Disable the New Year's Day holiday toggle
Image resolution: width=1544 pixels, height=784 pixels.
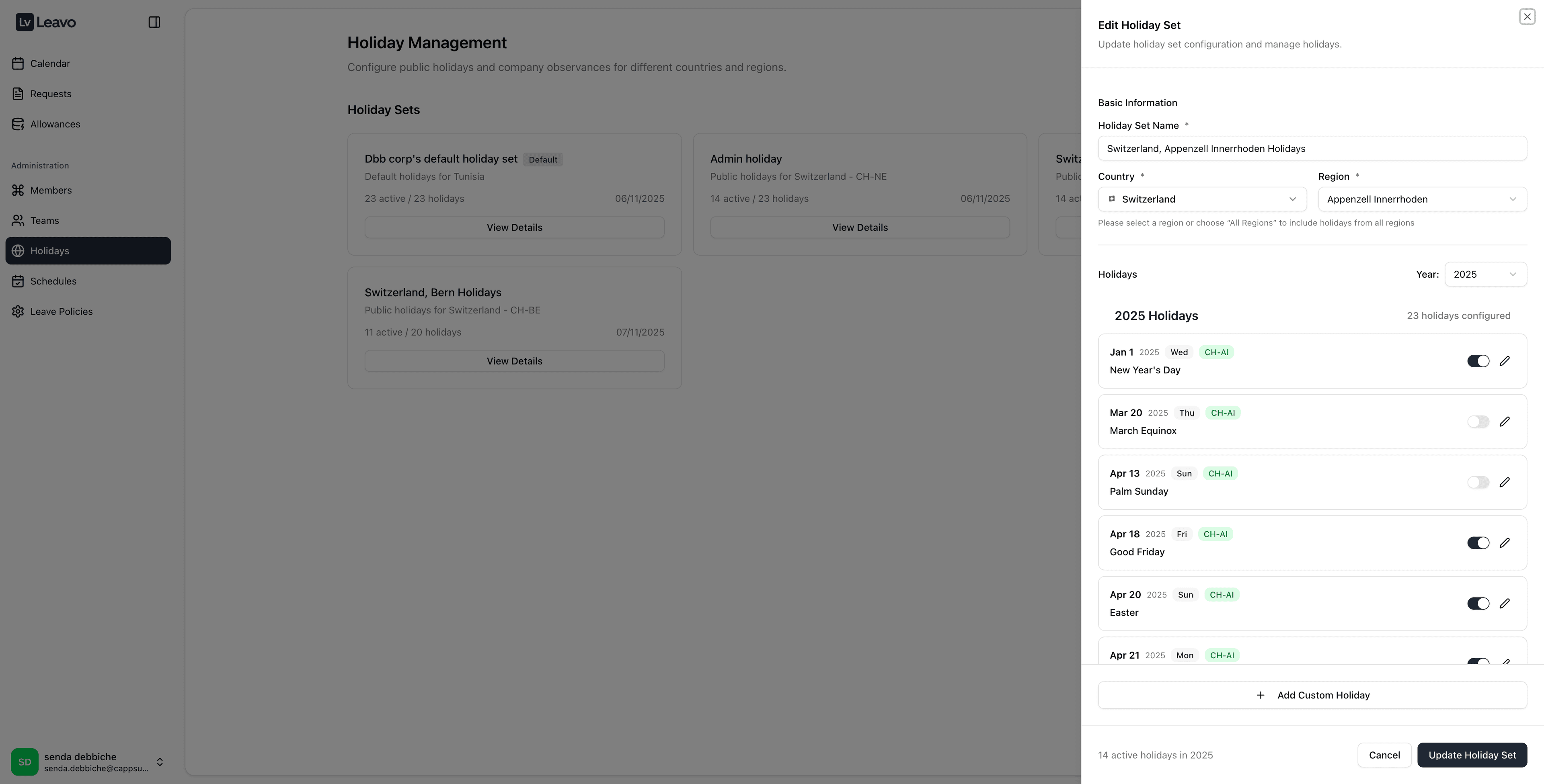click(x=1478, y=361)
